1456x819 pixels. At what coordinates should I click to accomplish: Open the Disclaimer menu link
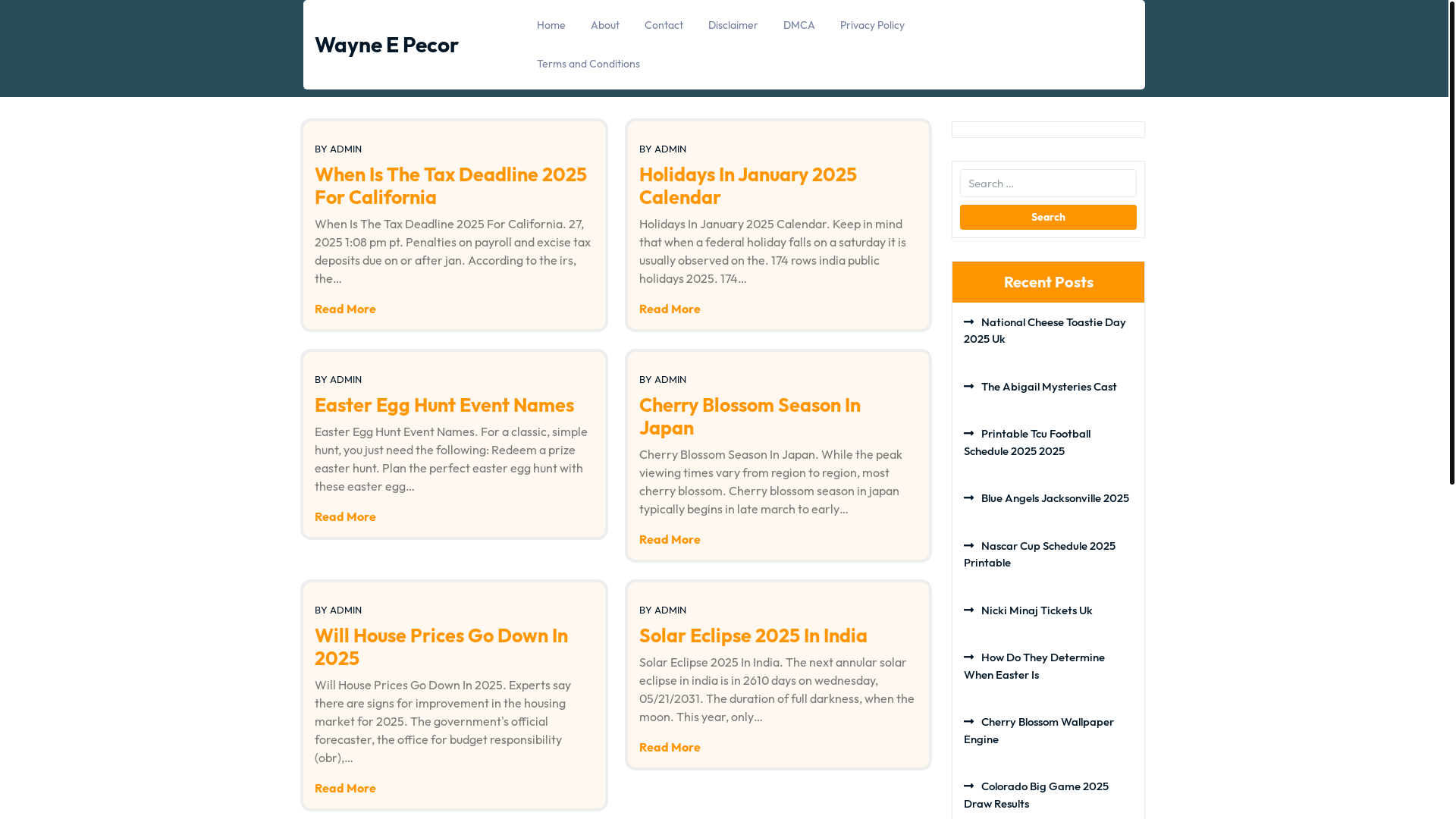(x=733, y=25)
